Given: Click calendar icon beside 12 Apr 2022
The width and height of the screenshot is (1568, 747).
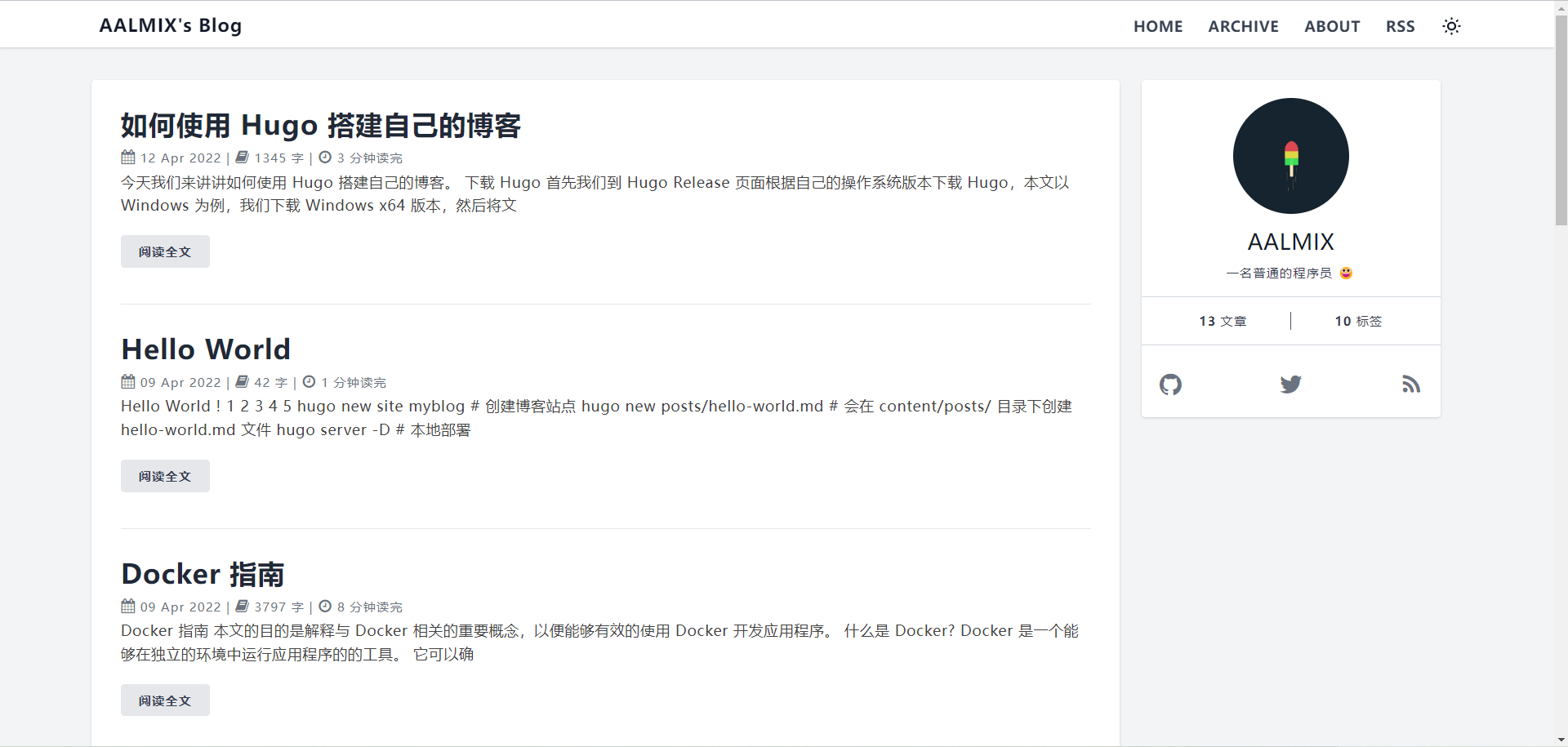Looking at the screenshot, I should tap(128, 158).
